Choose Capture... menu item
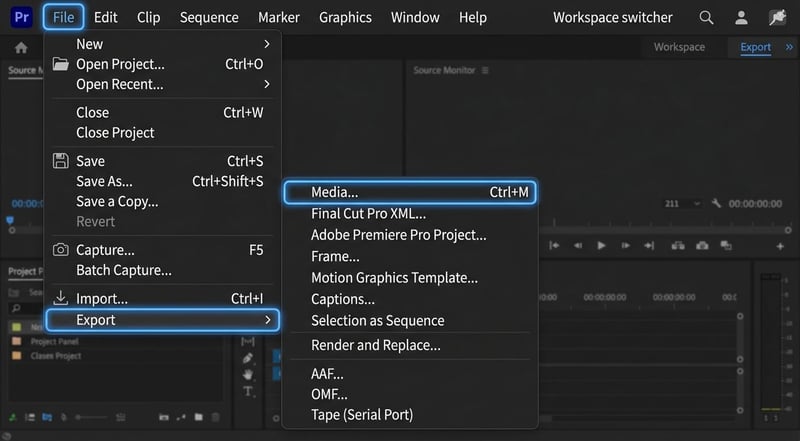Image resolution: width=800 pixels, height=441 pixels. [163, 250]
